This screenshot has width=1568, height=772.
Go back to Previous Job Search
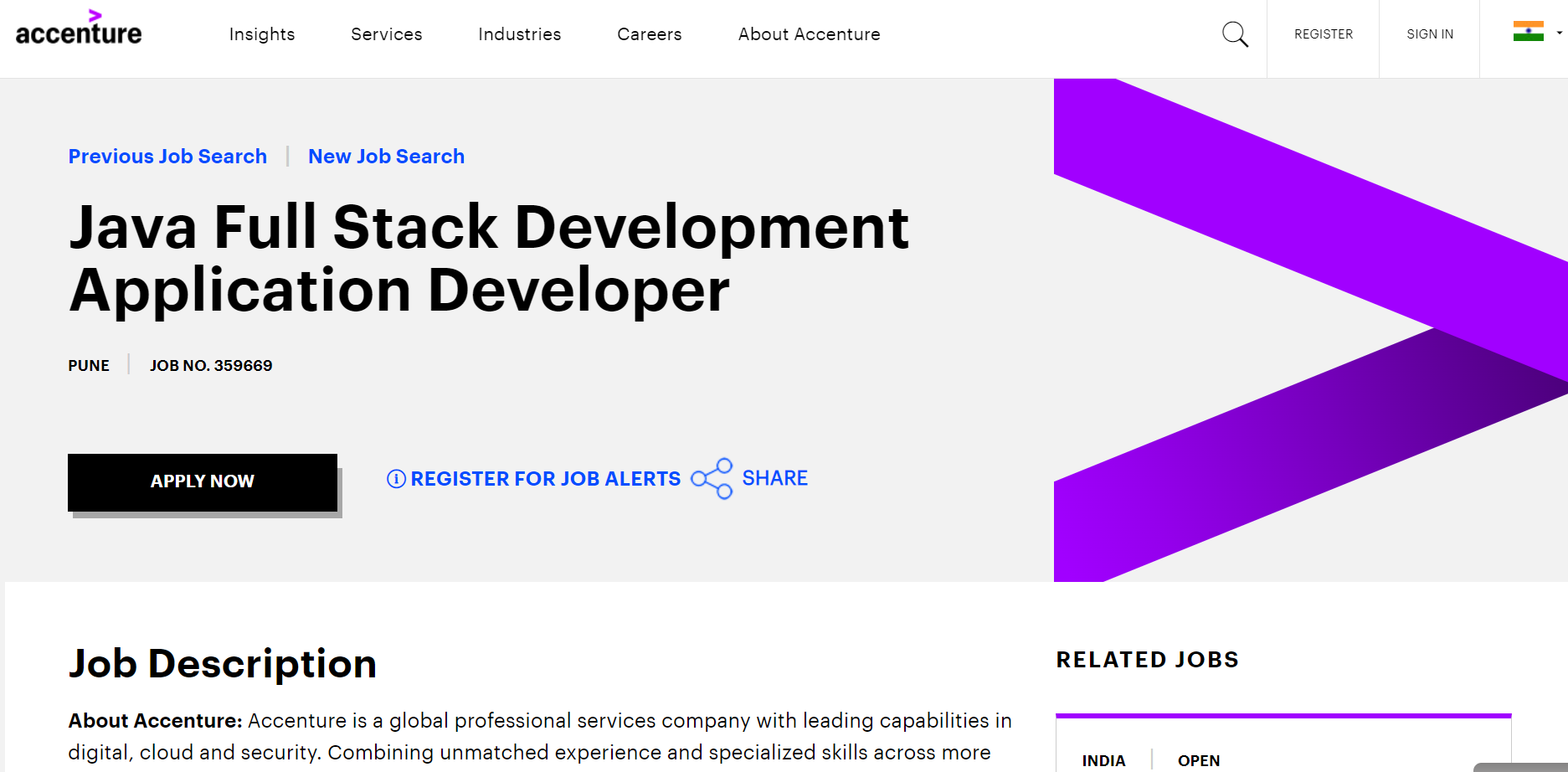(x=167, y=157)
